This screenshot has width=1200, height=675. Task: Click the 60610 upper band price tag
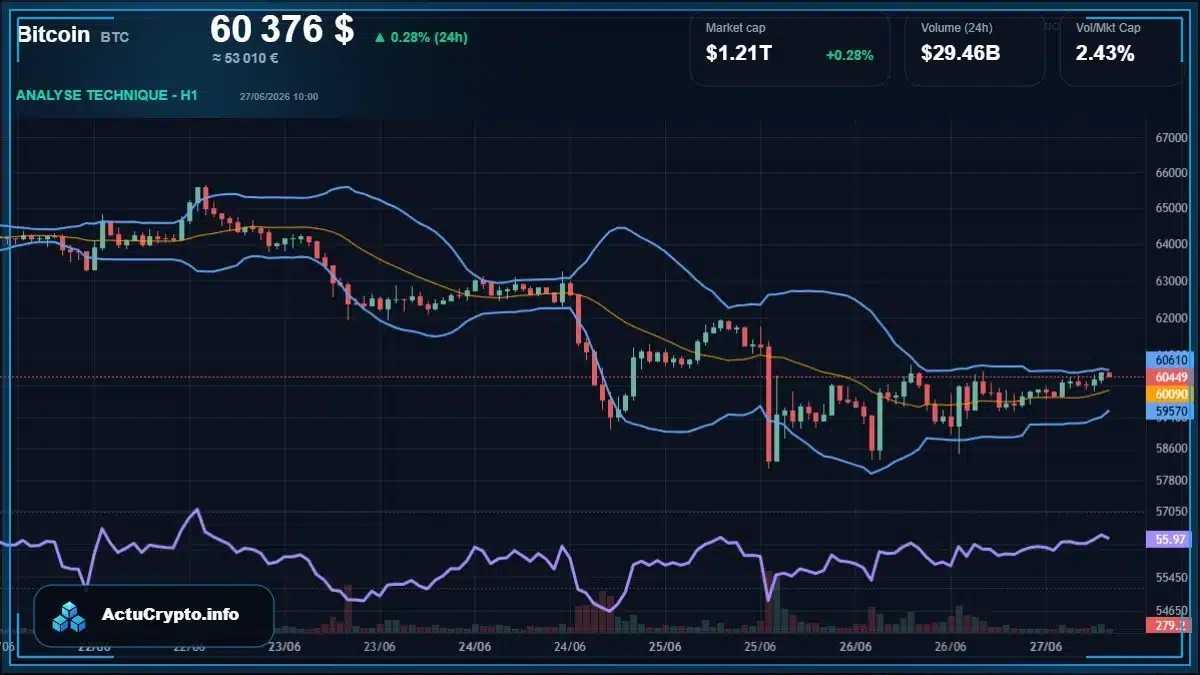(1171, 359)
